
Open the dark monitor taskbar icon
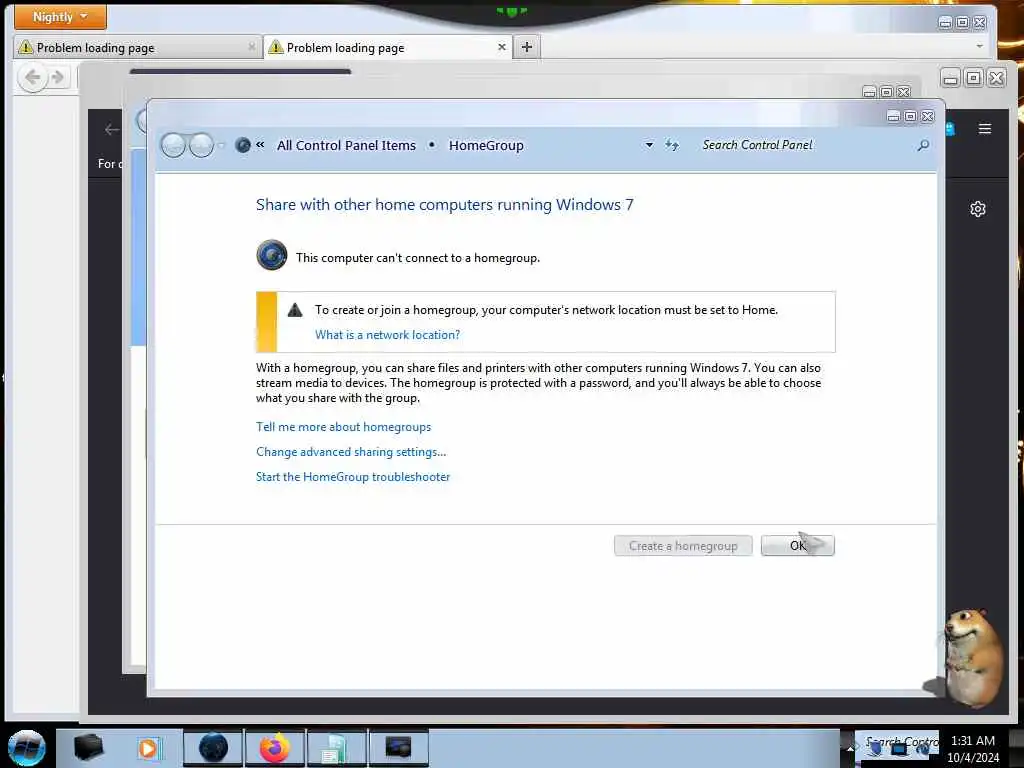pos(398,748)
